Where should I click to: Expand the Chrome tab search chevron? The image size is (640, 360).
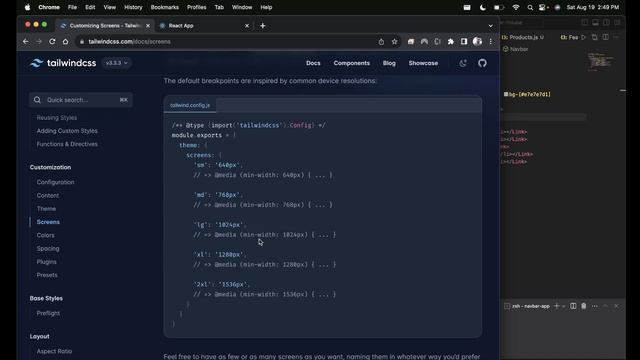point(490,26)
